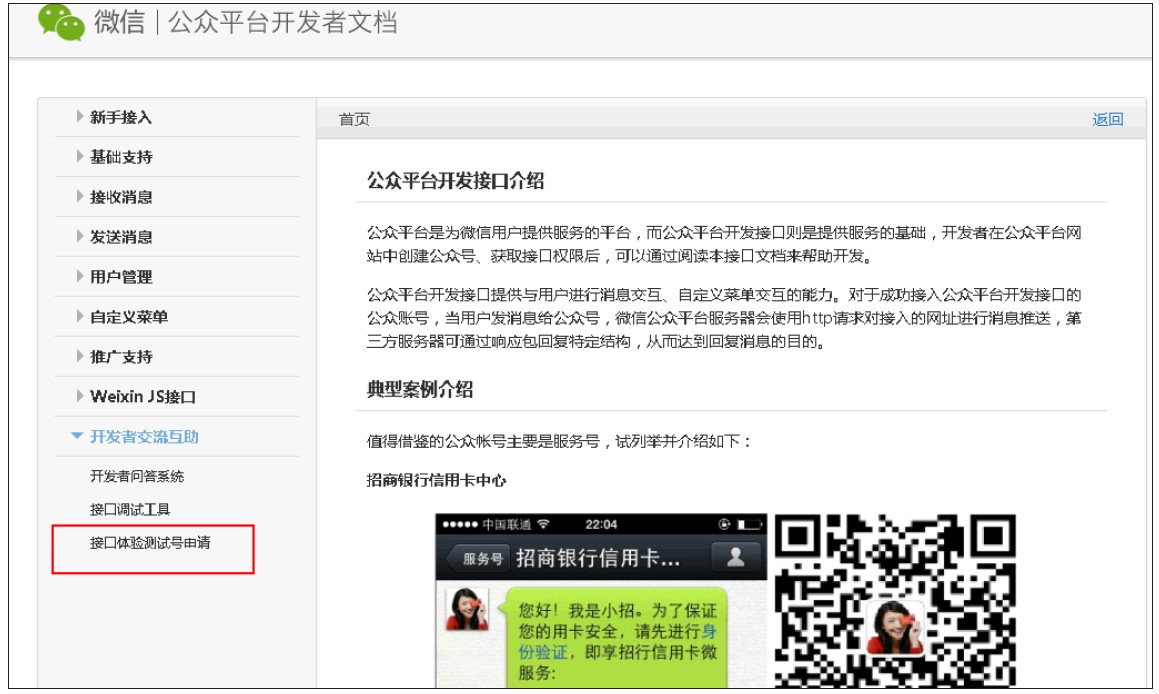This screenshot has height=694, width=1159.
Task: Open the Weixin JS接口 menu section
Action: click(143, 396)
